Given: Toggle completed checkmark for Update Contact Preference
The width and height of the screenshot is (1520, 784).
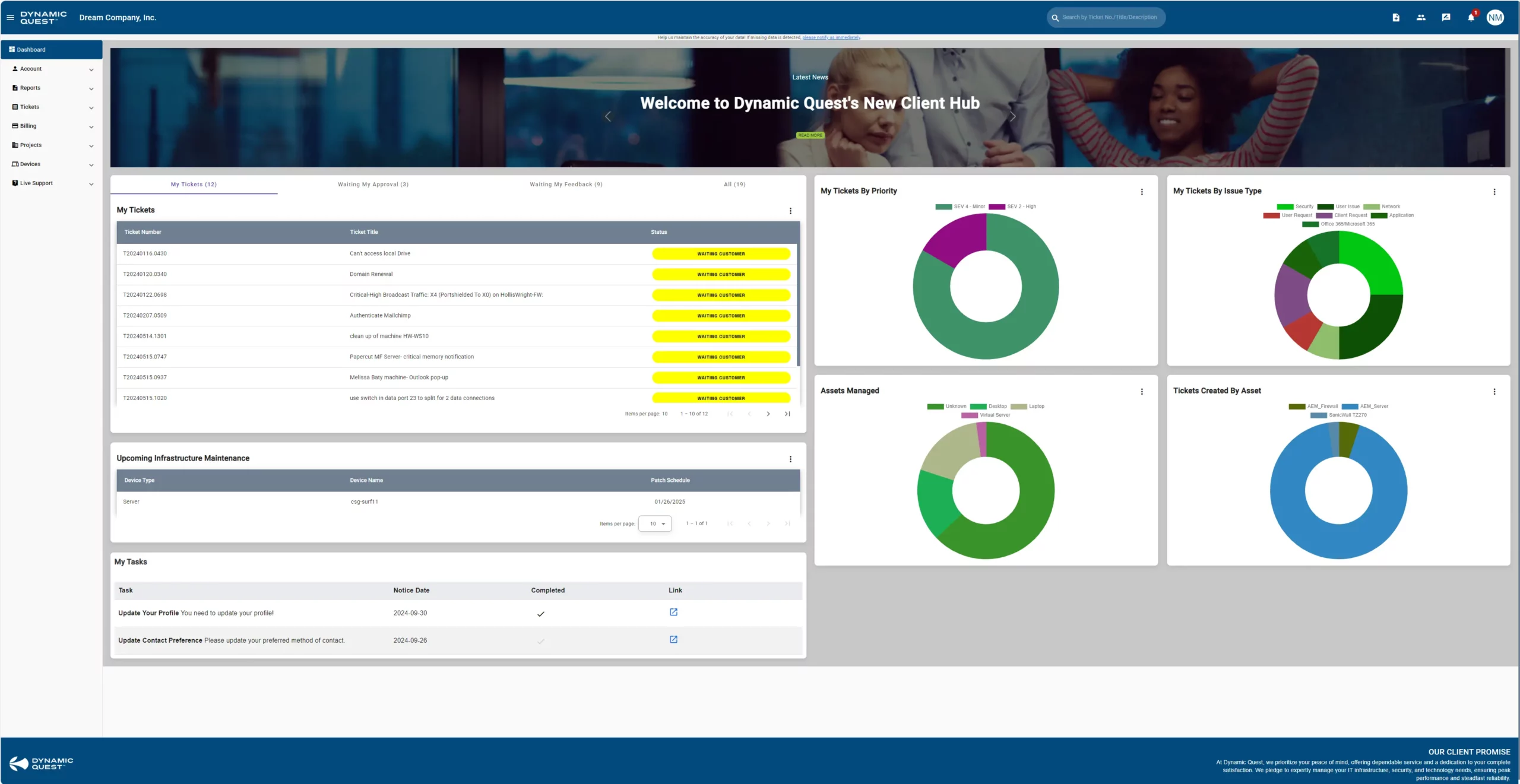Looking at the screenshot, I should 540,641.
